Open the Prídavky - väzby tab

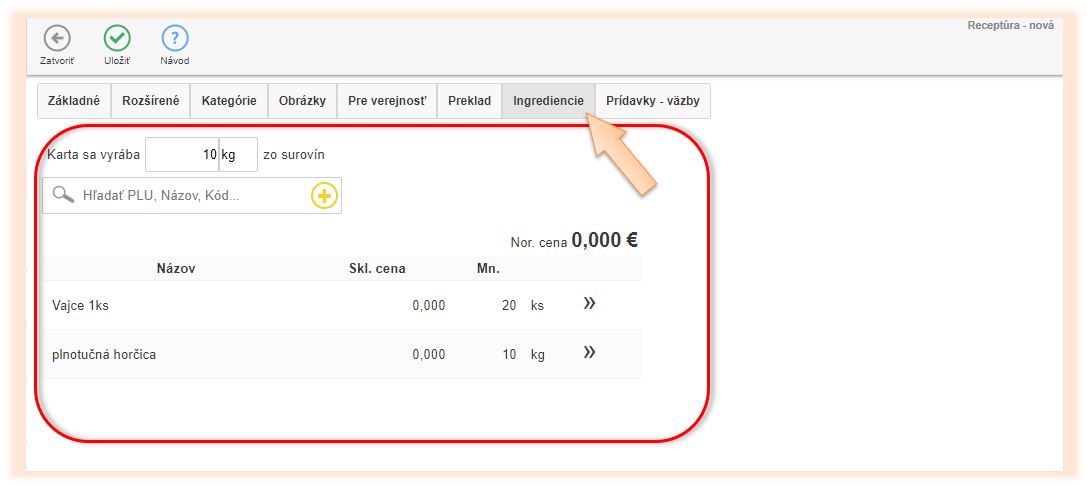click(652, 101)
